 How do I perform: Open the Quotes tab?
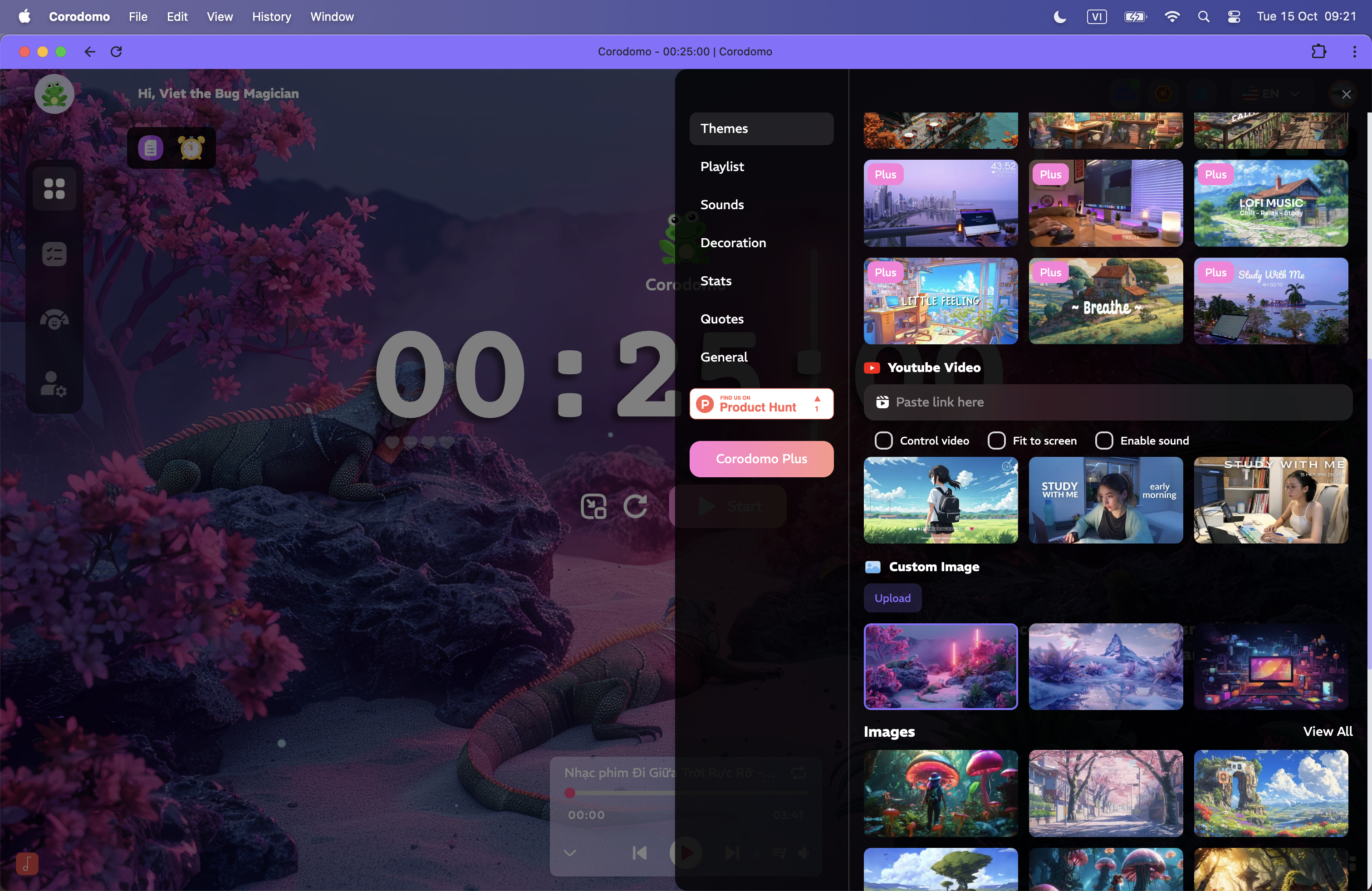click(x=761, y=319)
